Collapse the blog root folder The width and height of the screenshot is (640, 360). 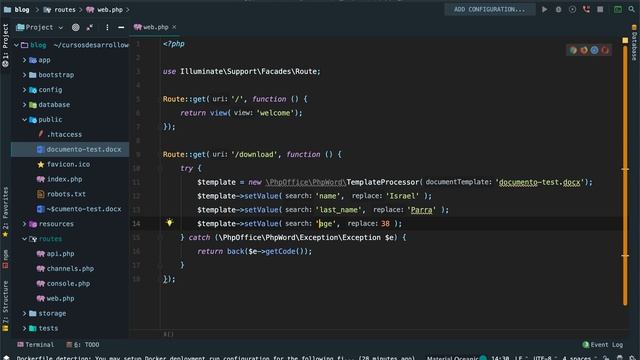pyautogui.click(x=16, y=45)
